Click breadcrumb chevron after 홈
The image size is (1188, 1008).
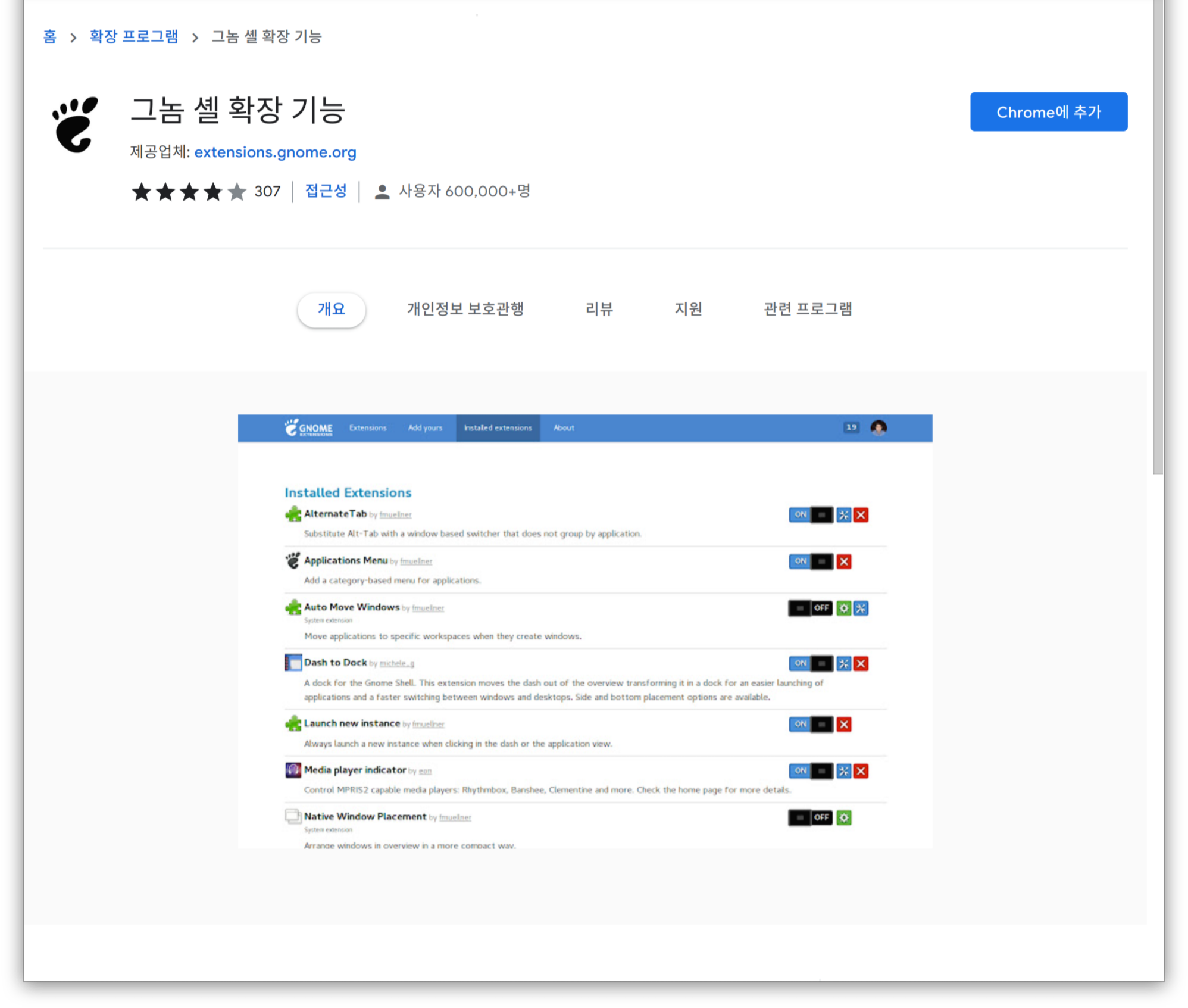coord(73,38)
